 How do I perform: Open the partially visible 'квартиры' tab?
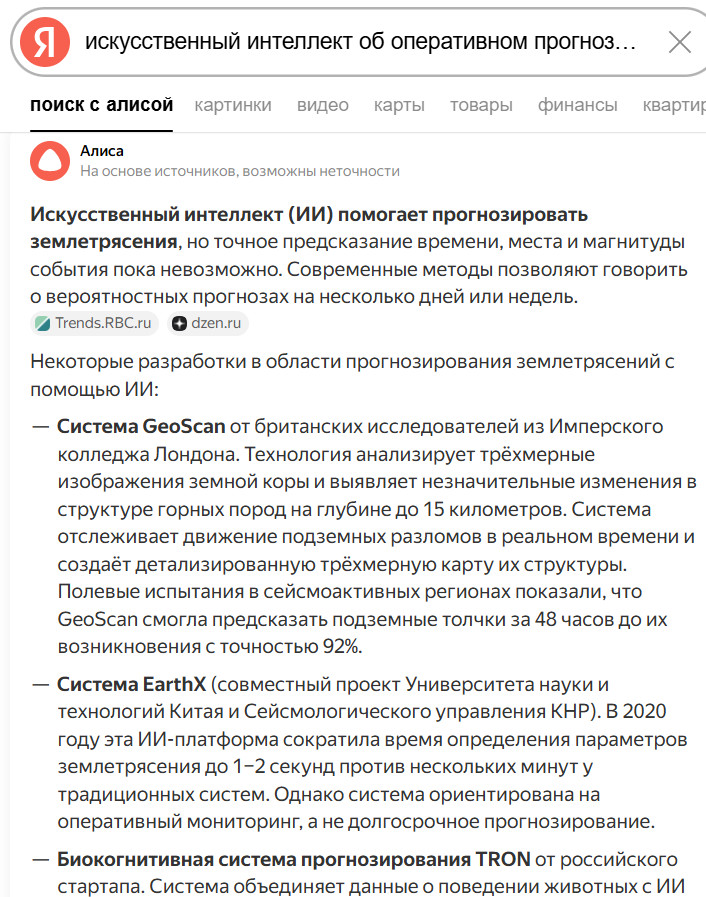point(673,105)
